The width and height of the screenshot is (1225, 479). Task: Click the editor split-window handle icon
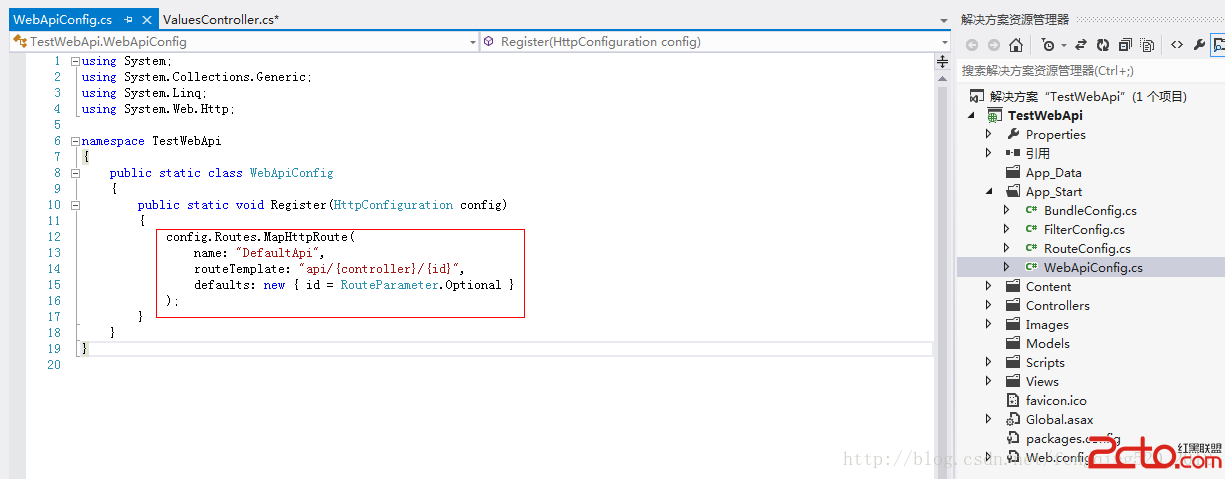(x=942, y=62)
